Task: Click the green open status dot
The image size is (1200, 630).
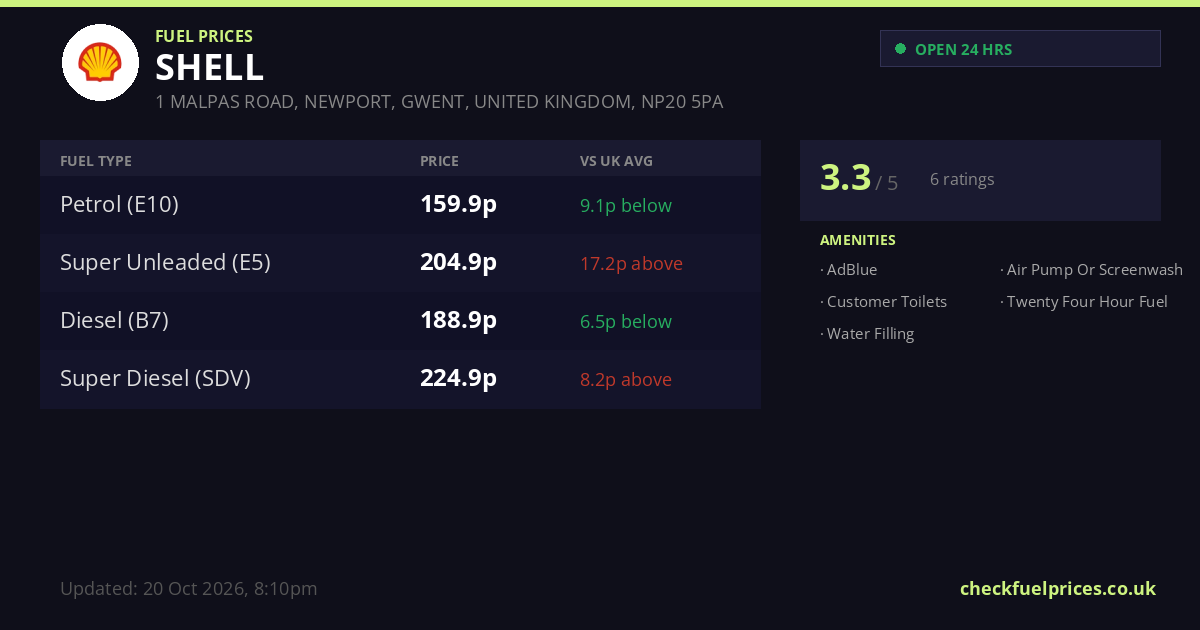Action: click(900, 49)
